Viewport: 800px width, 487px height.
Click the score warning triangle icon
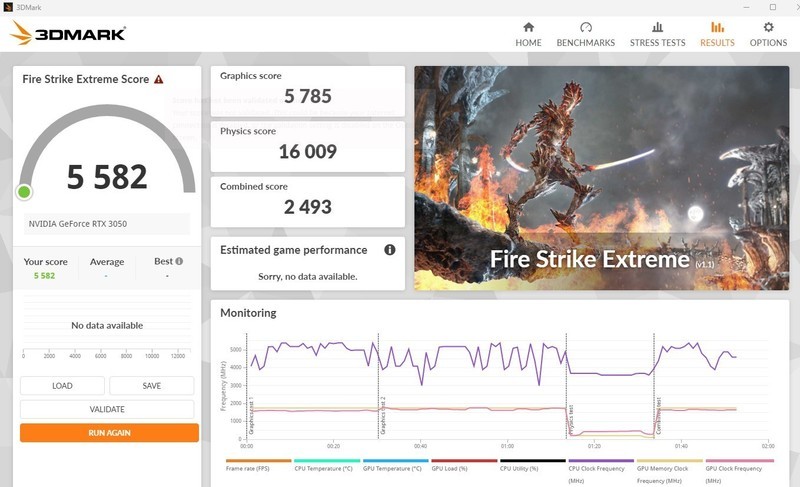[x=159, y=79]
